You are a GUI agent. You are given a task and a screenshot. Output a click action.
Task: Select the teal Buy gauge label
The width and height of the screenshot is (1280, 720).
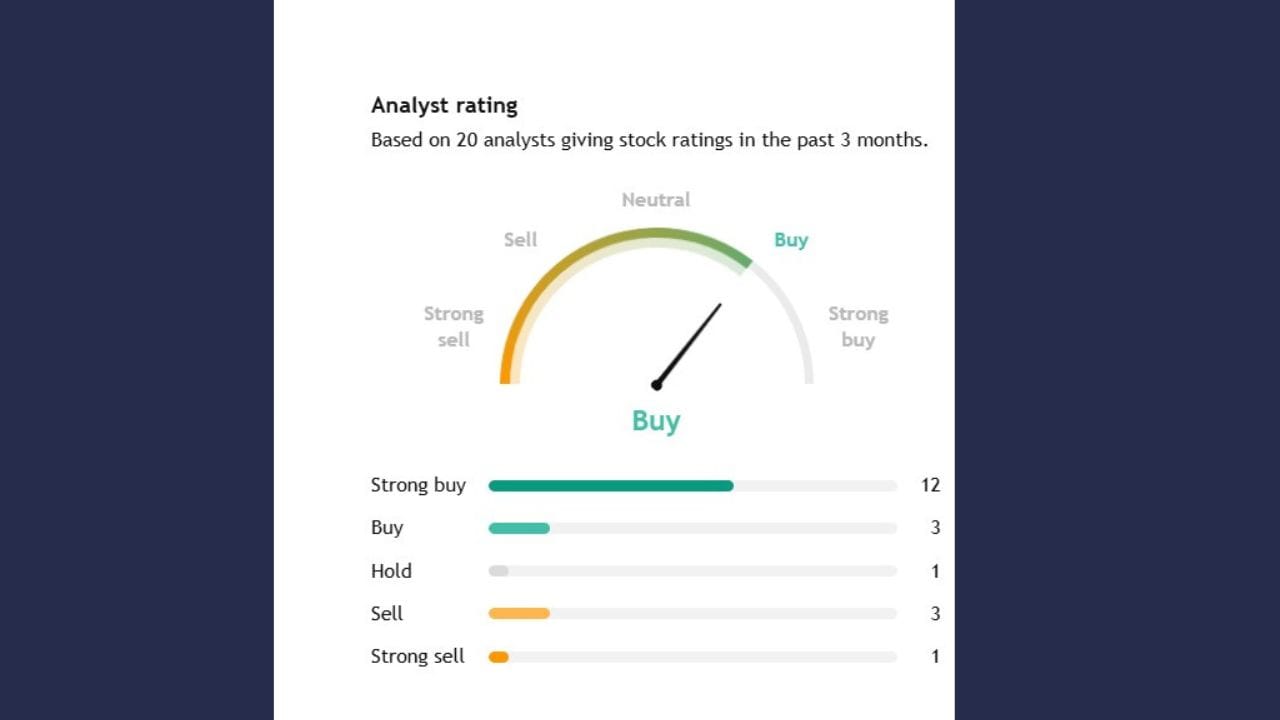pyautogui.click(x=791, y=240)
